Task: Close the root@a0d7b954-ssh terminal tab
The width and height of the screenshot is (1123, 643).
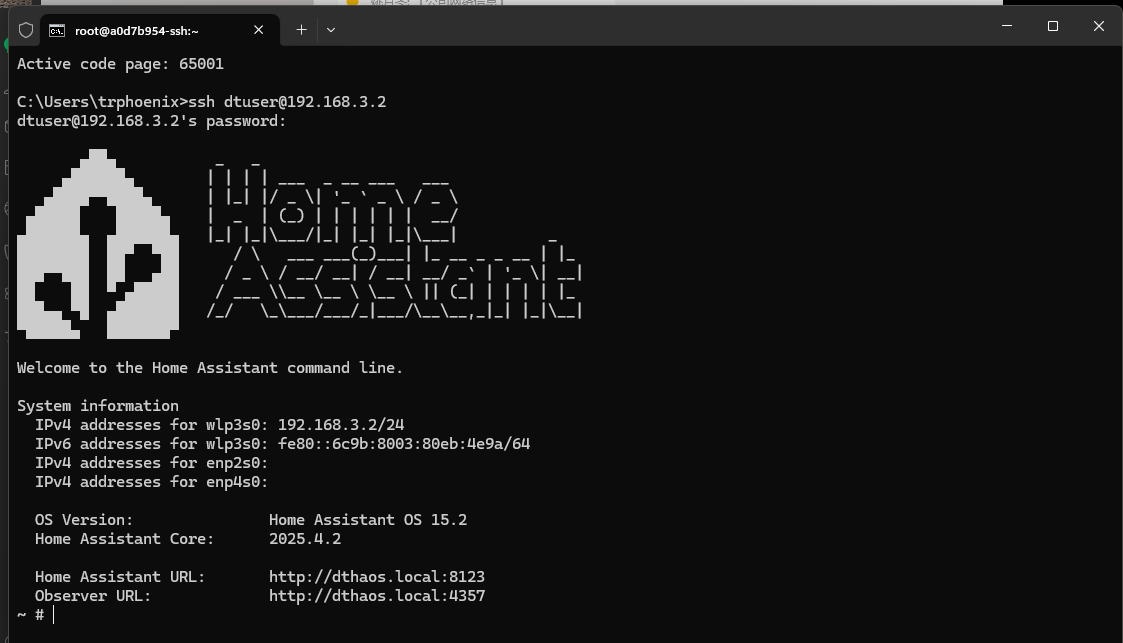Action: click(258, 30)
